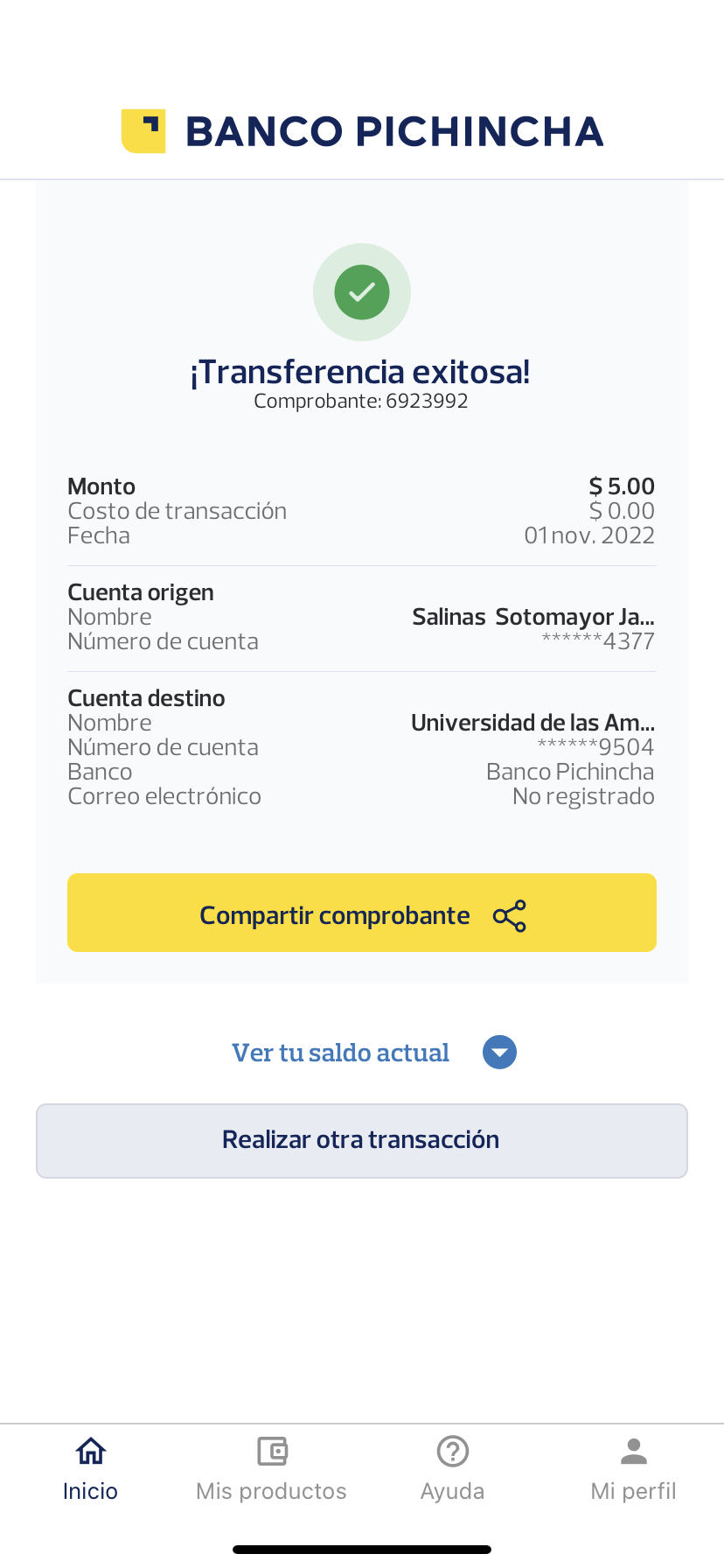Tap the Mis productos wallet icon

click(x=272, y=1452)
